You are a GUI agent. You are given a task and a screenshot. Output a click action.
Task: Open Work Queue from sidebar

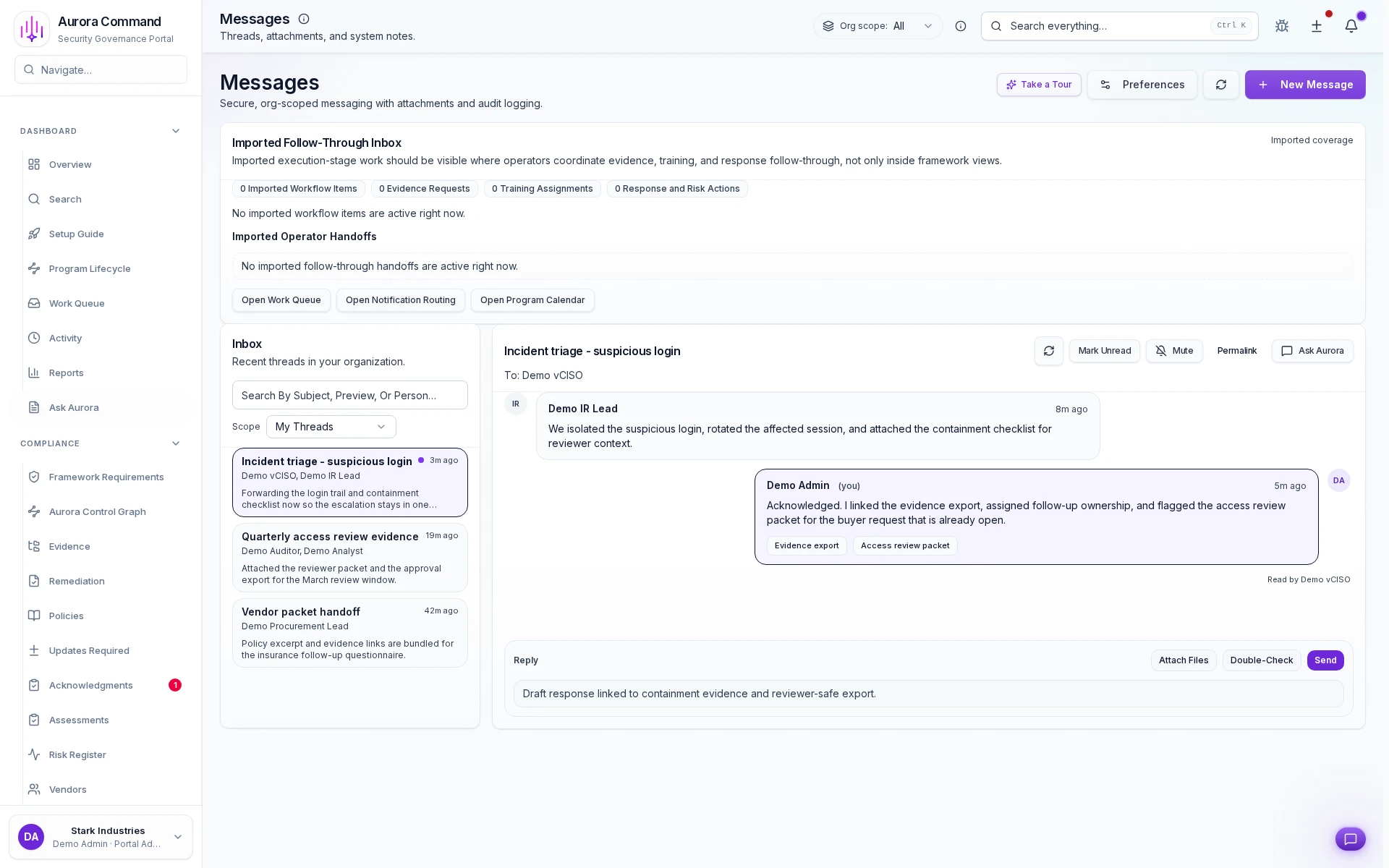pyautogui.click(x=76, y=303)
